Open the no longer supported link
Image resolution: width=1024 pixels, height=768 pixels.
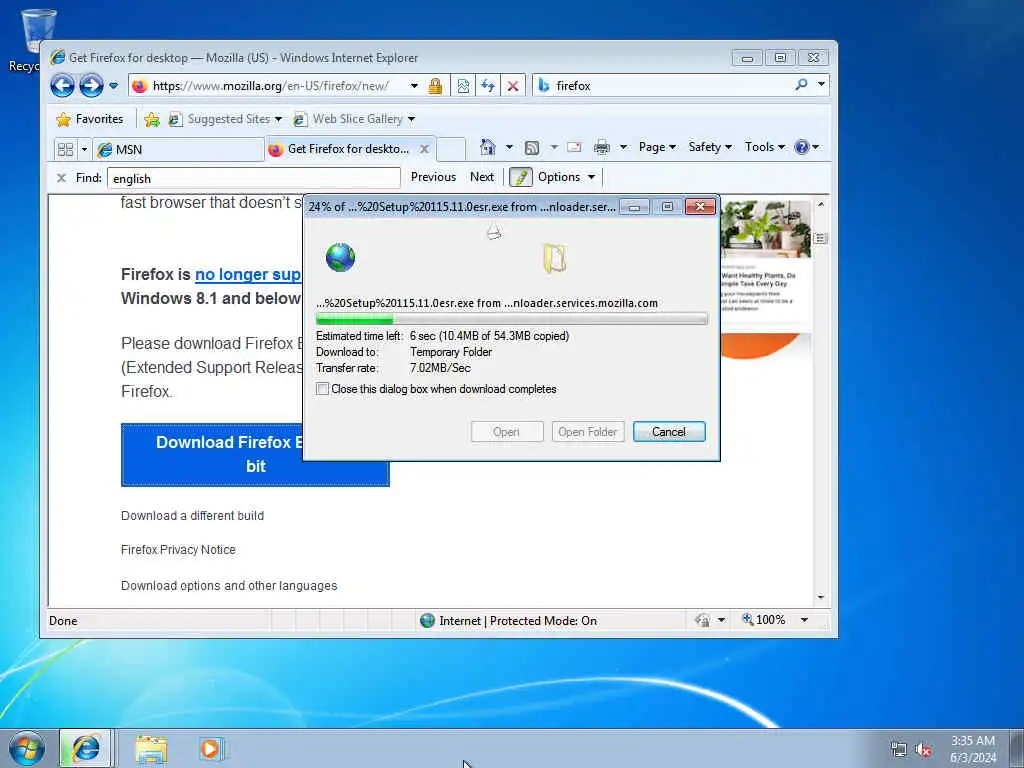248,274
